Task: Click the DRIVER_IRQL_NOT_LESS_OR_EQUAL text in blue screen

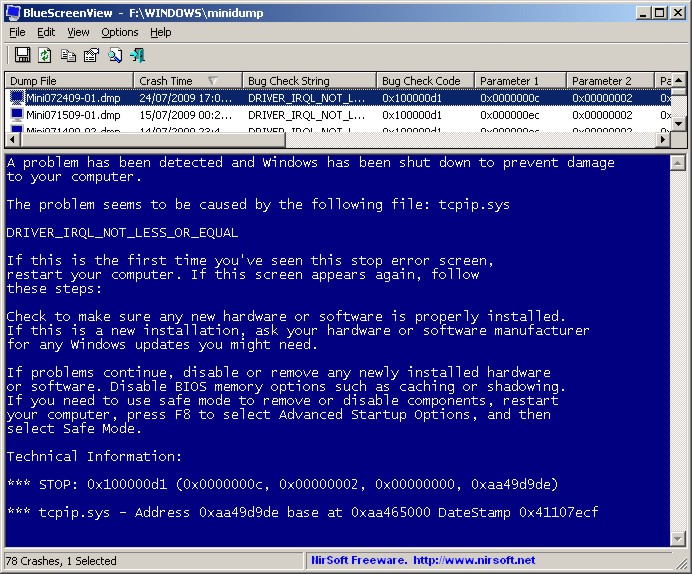Action: (x=122, y=233)
